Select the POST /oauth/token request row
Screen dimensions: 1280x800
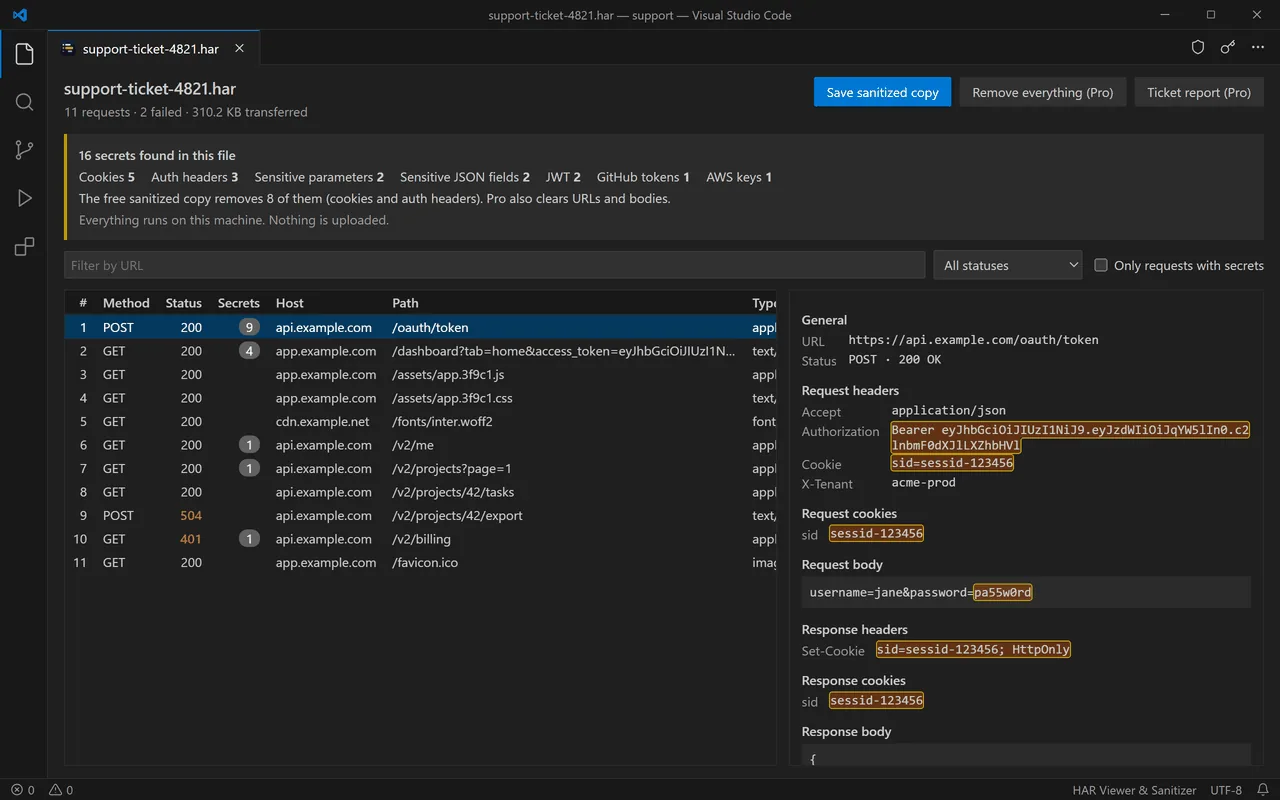421,327
